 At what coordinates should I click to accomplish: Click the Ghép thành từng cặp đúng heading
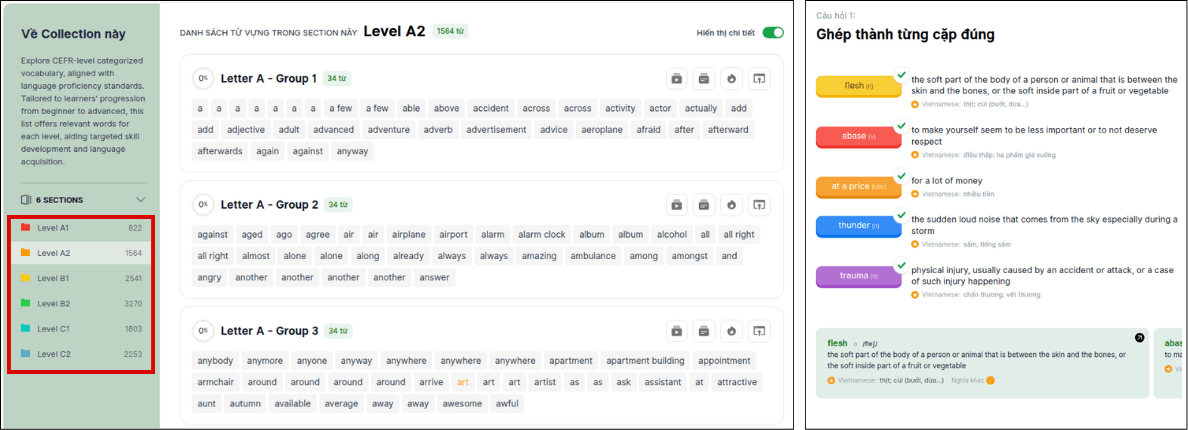pos(905,34)
